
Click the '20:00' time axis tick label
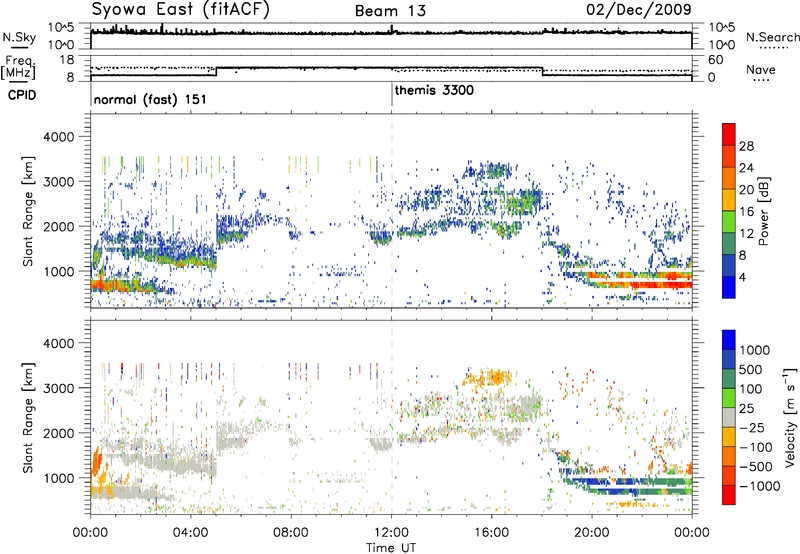point(591,532)
